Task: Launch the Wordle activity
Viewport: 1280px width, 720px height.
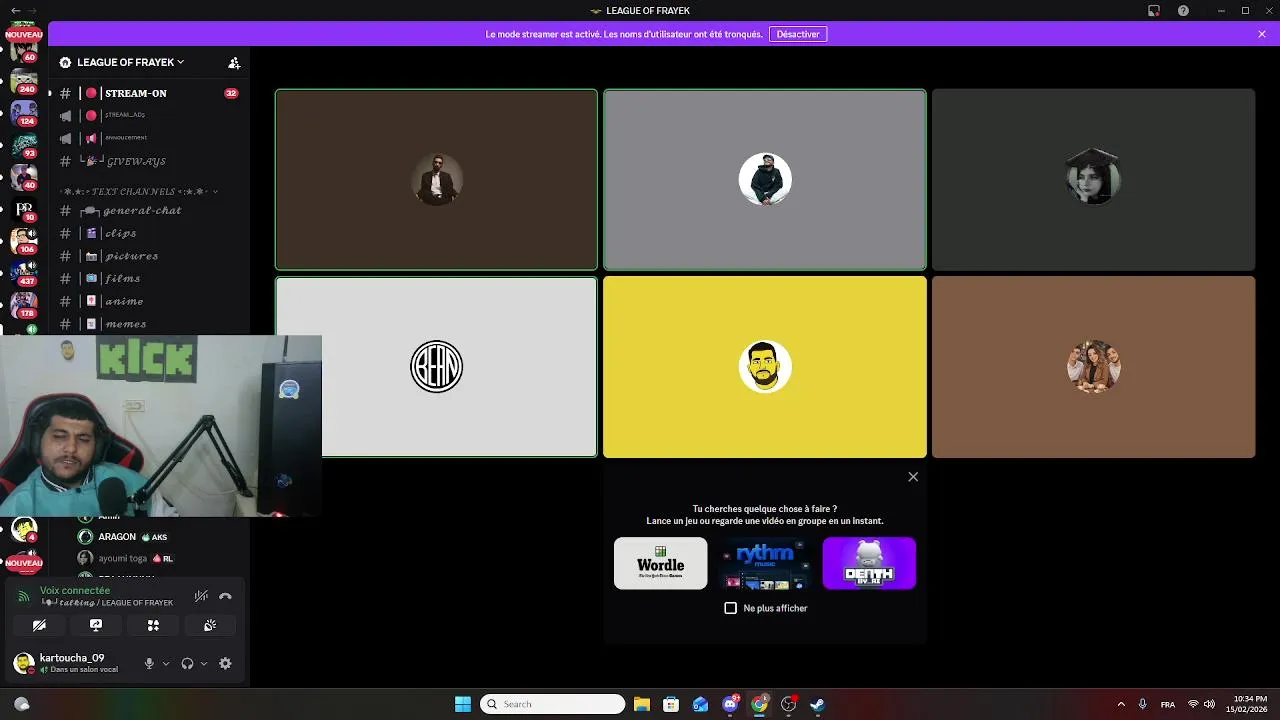Action: (660, 563)
